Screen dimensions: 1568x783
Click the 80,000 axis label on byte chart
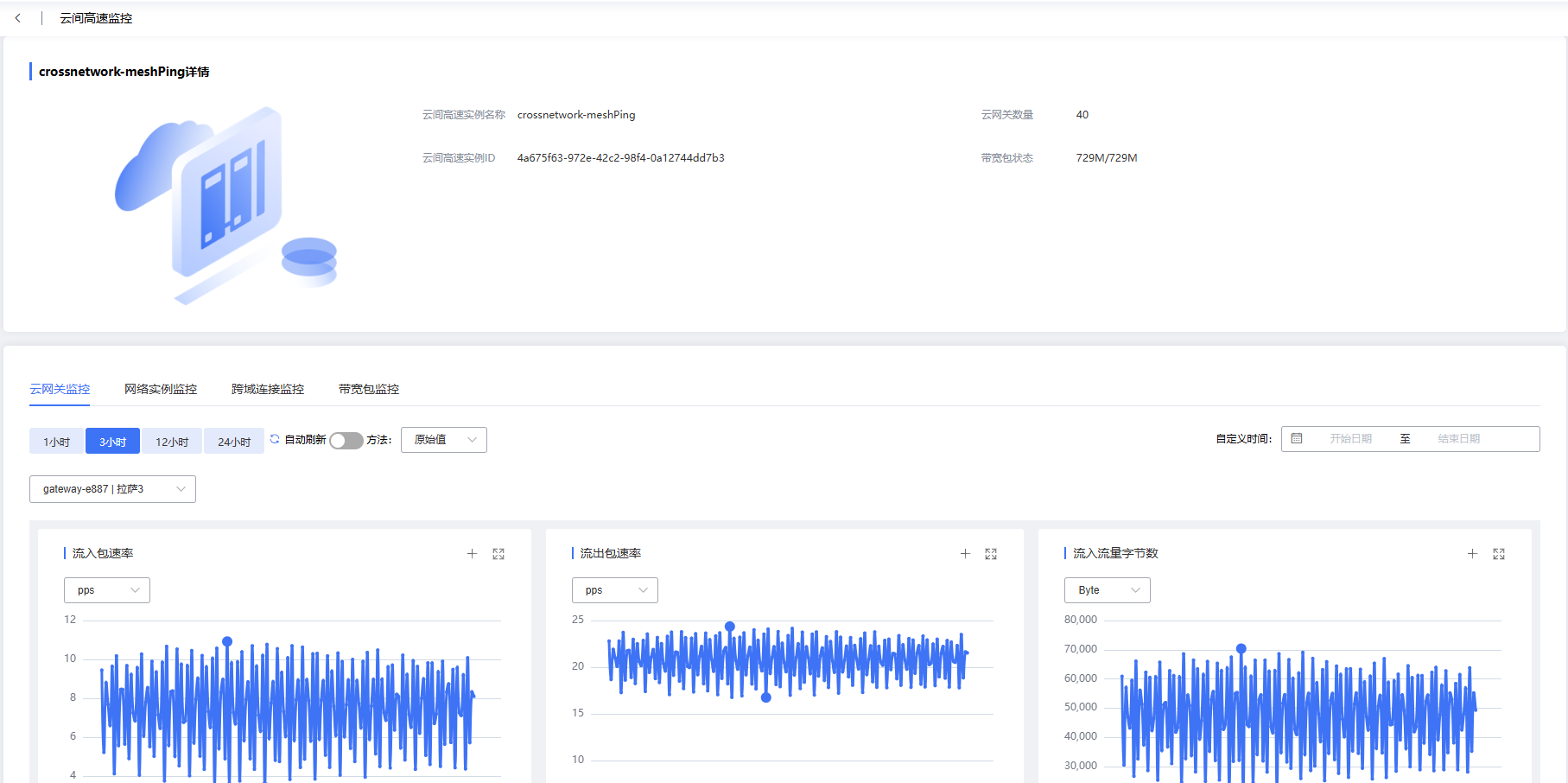pos(1081,620)
